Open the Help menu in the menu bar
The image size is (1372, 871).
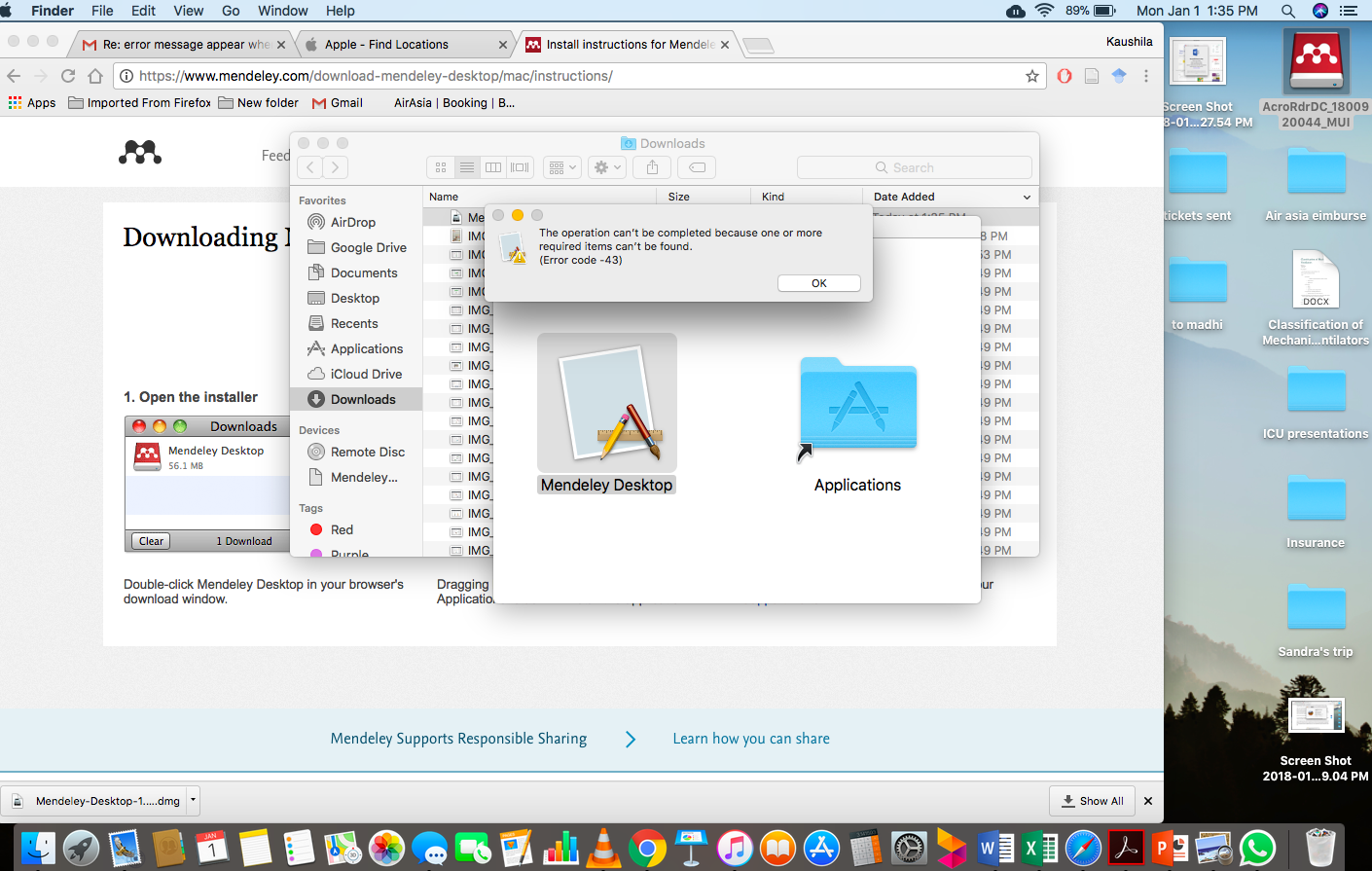(340, 11)
